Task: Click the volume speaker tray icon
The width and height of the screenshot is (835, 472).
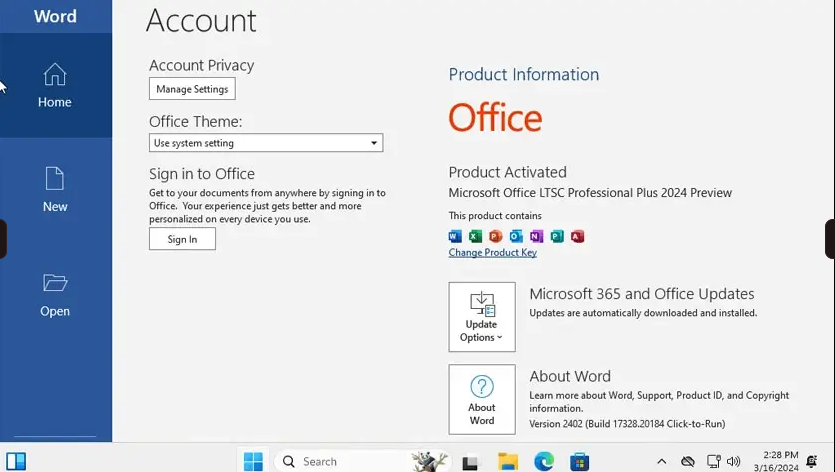Action: [734, 461]
